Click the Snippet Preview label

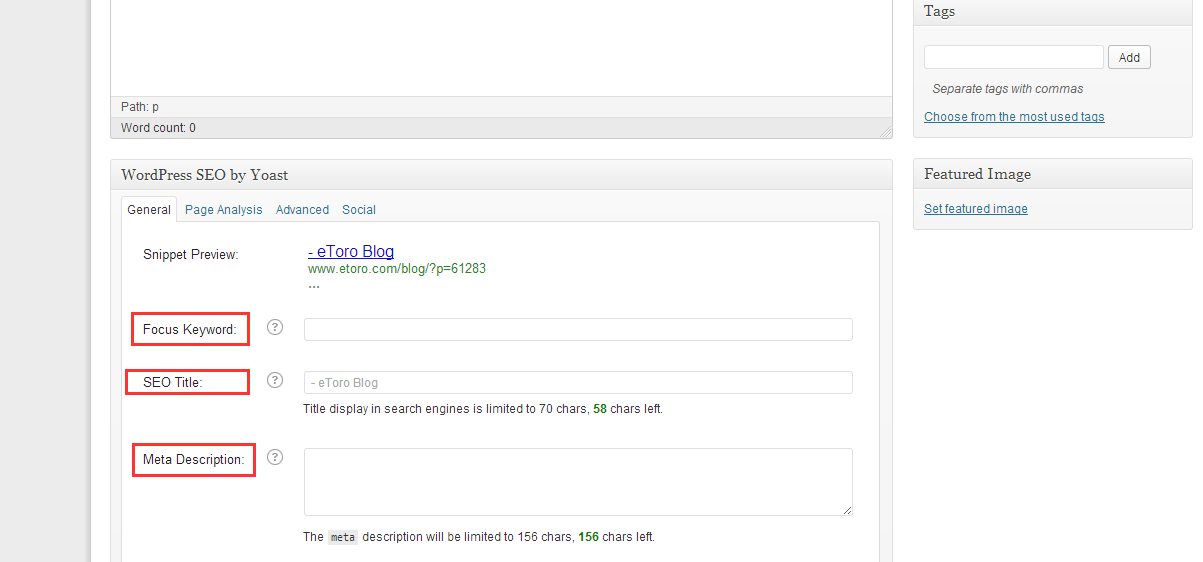(x=191, y=255)
